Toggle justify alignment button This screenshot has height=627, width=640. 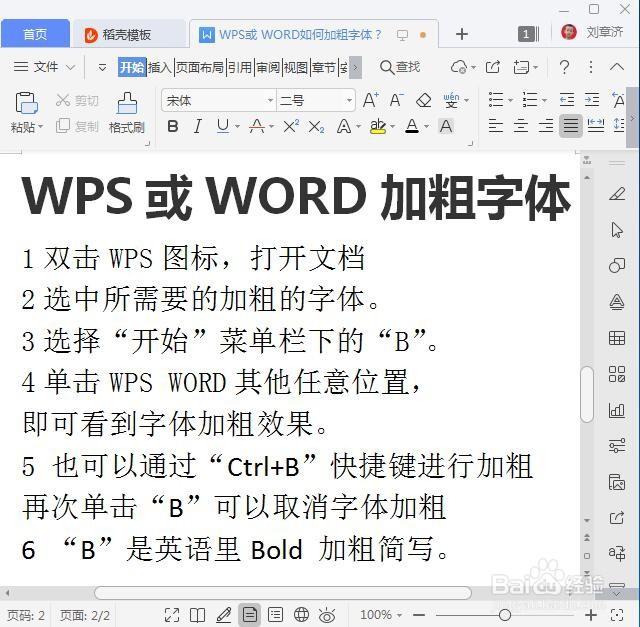tap(571, 126)
